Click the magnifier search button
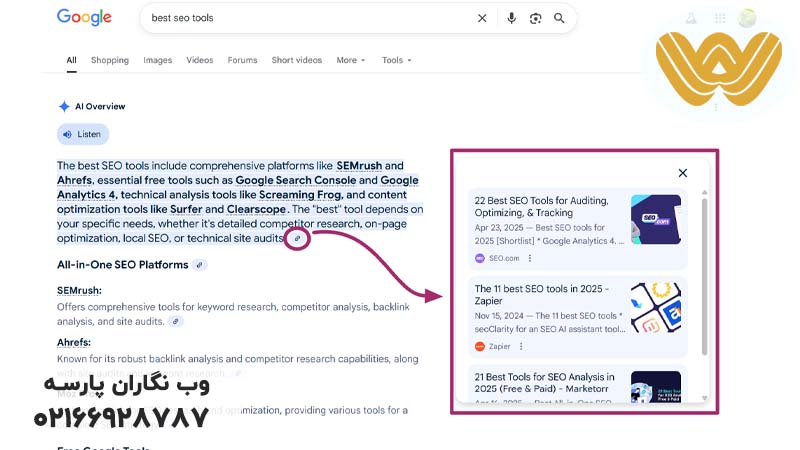The height and width of the screenshot is (450, 800). (x=559, y=18)
